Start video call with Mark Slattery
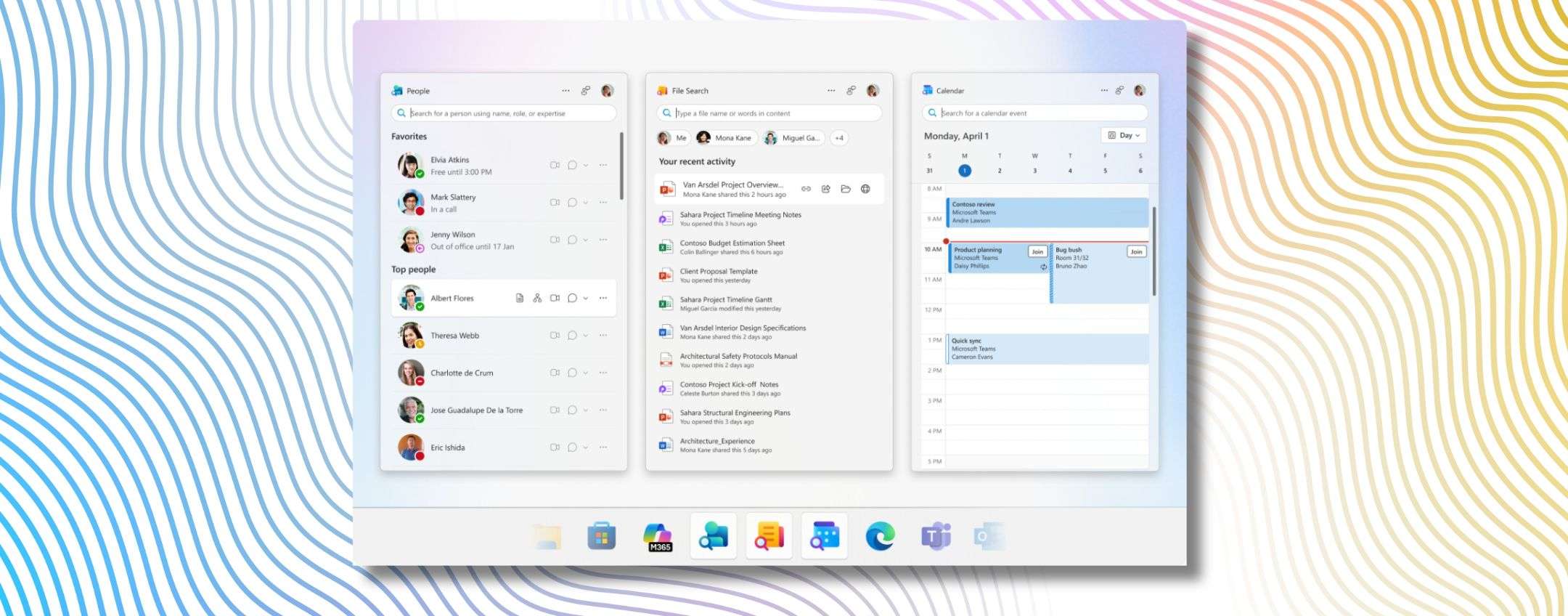The height and width of the screenshot is (616, 1568). point(555,203)
